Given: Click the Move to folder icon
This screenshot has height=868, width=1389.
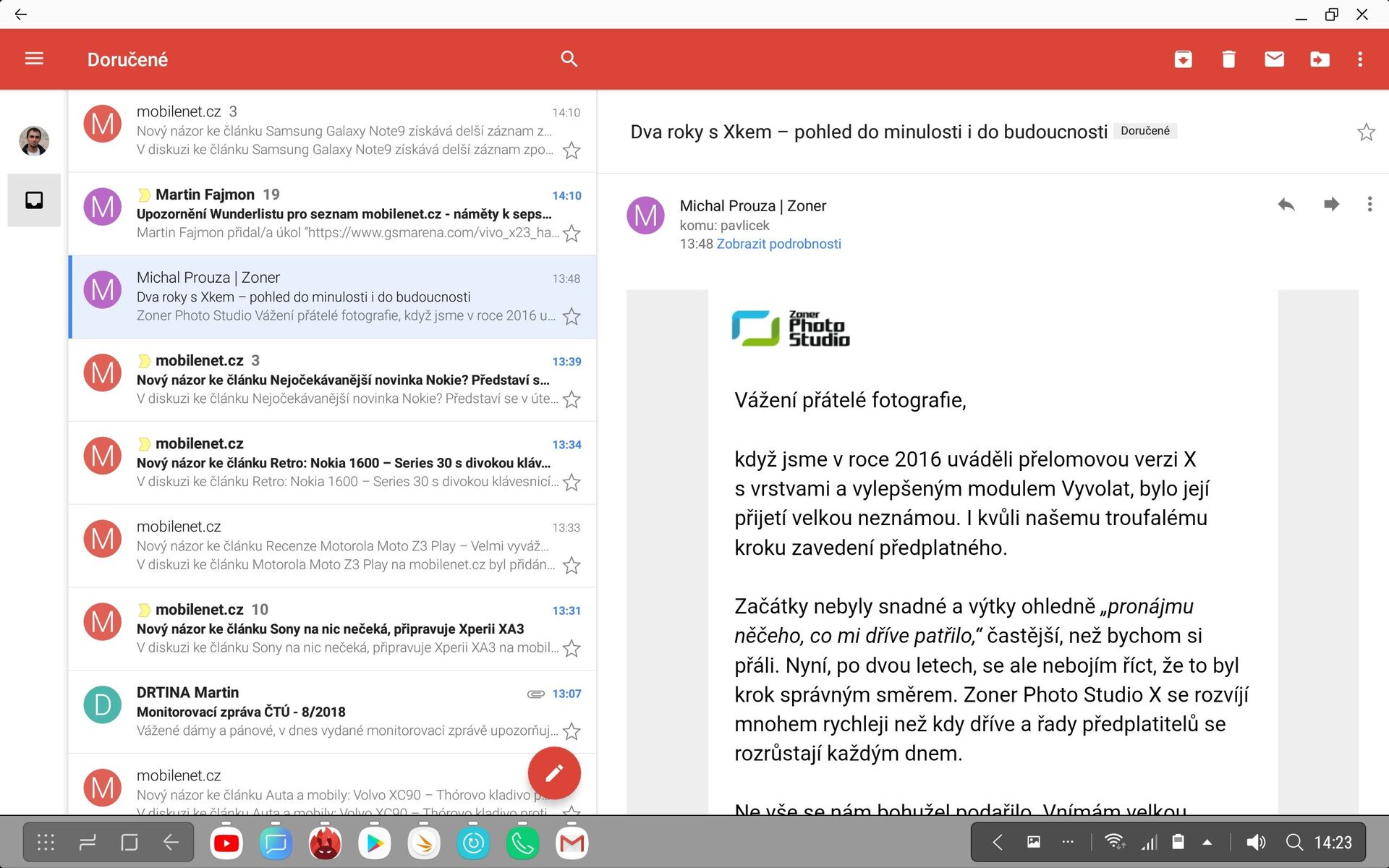Looking at the screenshot, I should click(x=1320, y=59).
